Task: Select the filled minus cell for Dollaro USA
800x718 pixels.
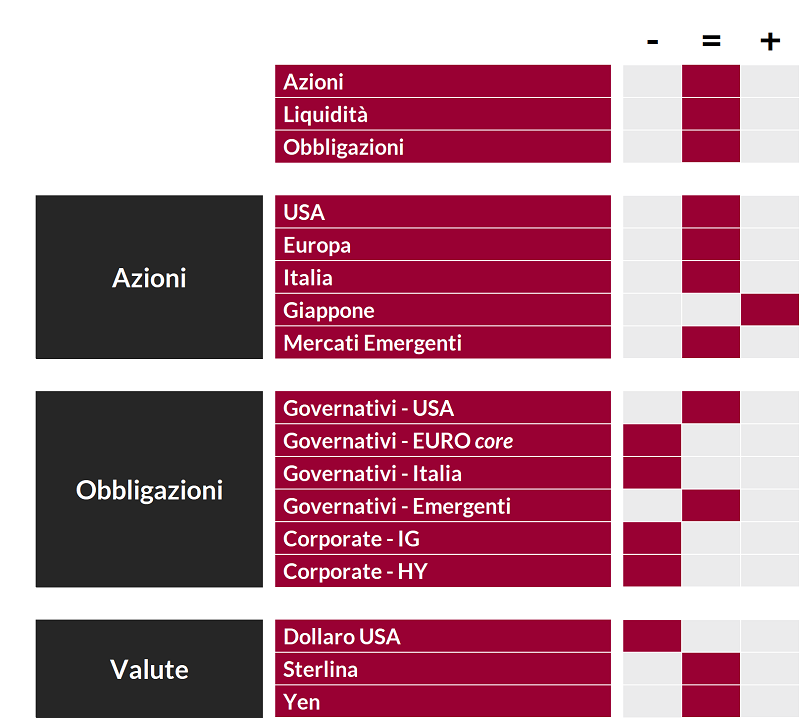Action: click(x=652, y=636)
